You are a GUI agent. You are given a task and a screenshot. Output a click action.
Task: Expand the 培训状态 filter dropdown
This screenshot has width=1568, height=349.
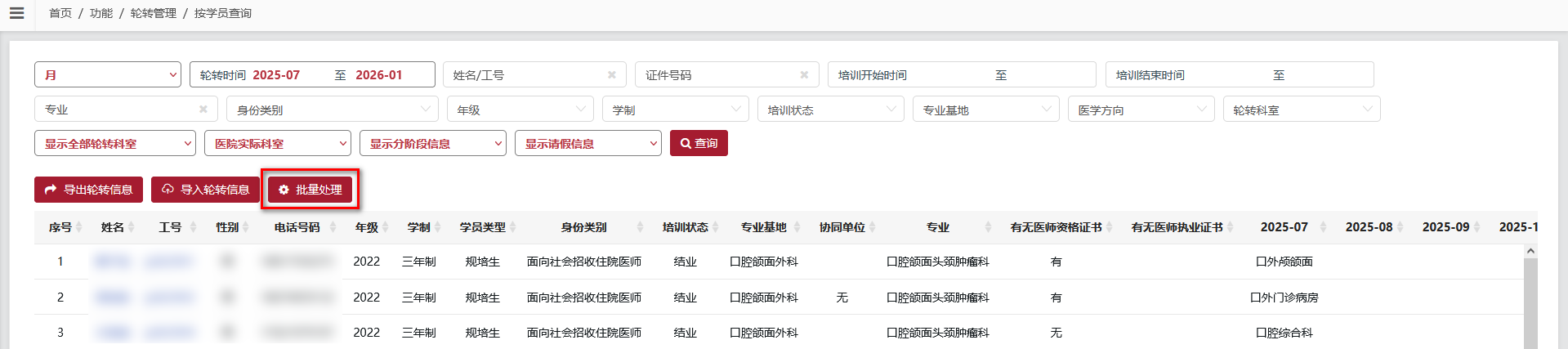point(831,110)
